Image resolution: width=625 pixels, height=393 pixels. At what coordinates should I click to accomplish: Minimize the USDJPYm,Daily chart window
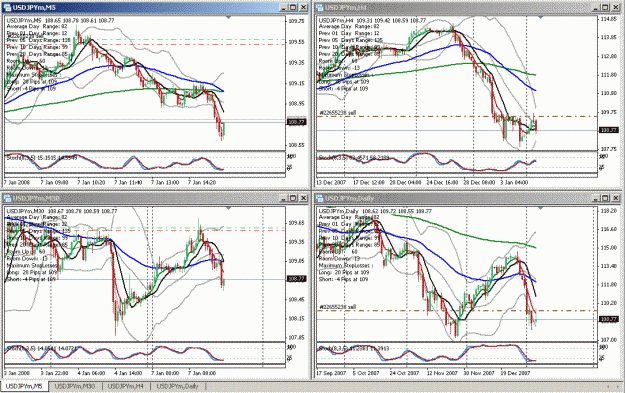pos(596,198)
